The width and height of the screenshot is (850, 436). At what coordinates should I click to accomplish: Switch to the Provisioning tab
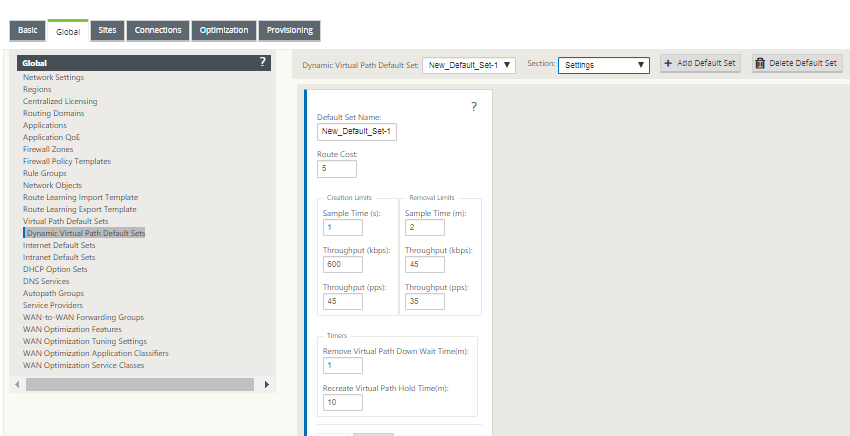[x=289, y=30]
